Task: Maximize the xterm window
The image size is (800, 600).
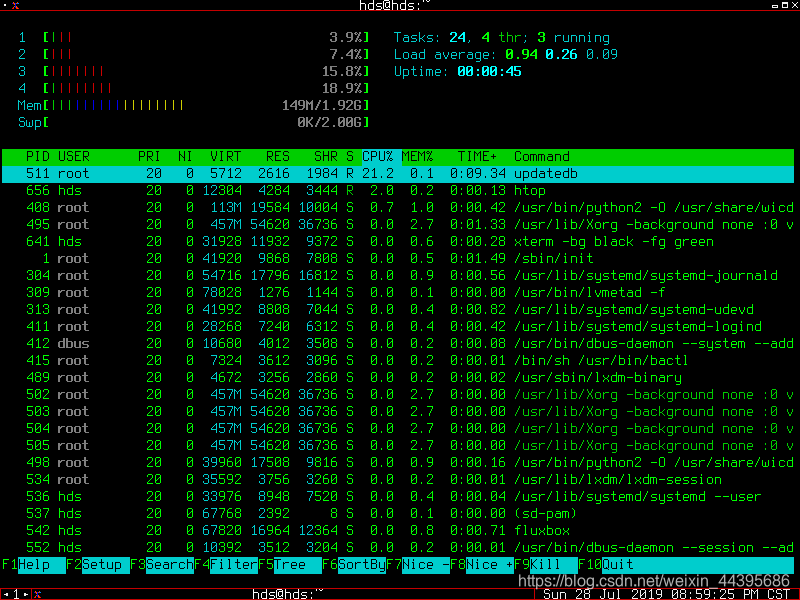Action: pos(785,5)
